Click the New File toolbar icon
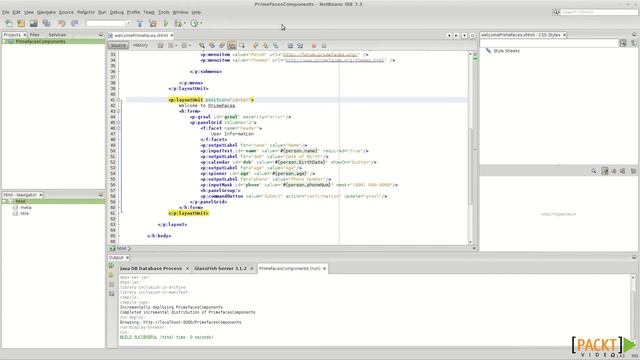 pos(9,24)
